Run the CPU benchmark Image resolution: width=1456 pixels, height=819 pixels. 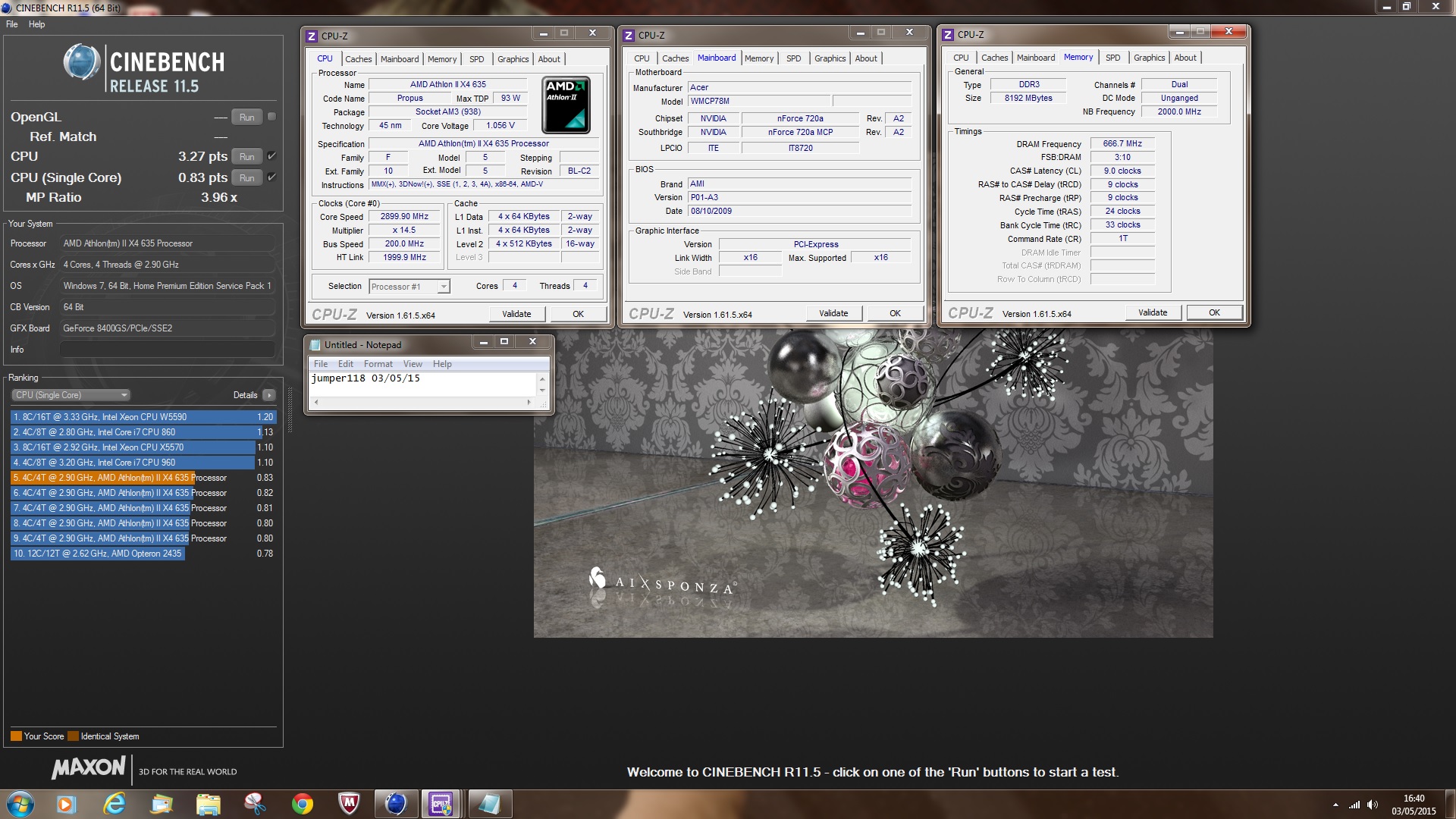246,157
